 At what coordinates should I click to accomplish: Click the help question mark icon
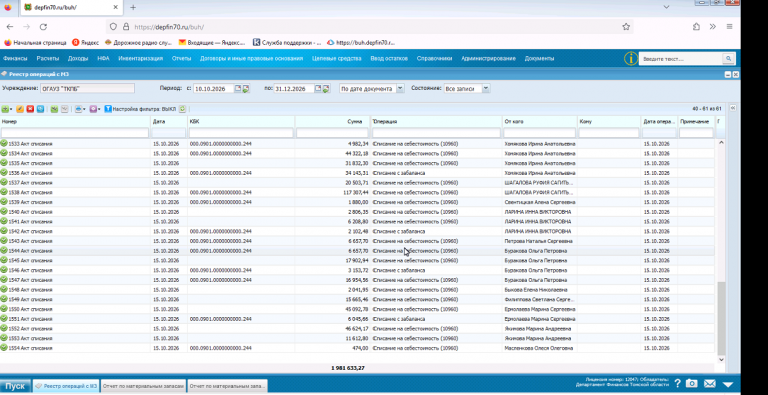(677, 384)
